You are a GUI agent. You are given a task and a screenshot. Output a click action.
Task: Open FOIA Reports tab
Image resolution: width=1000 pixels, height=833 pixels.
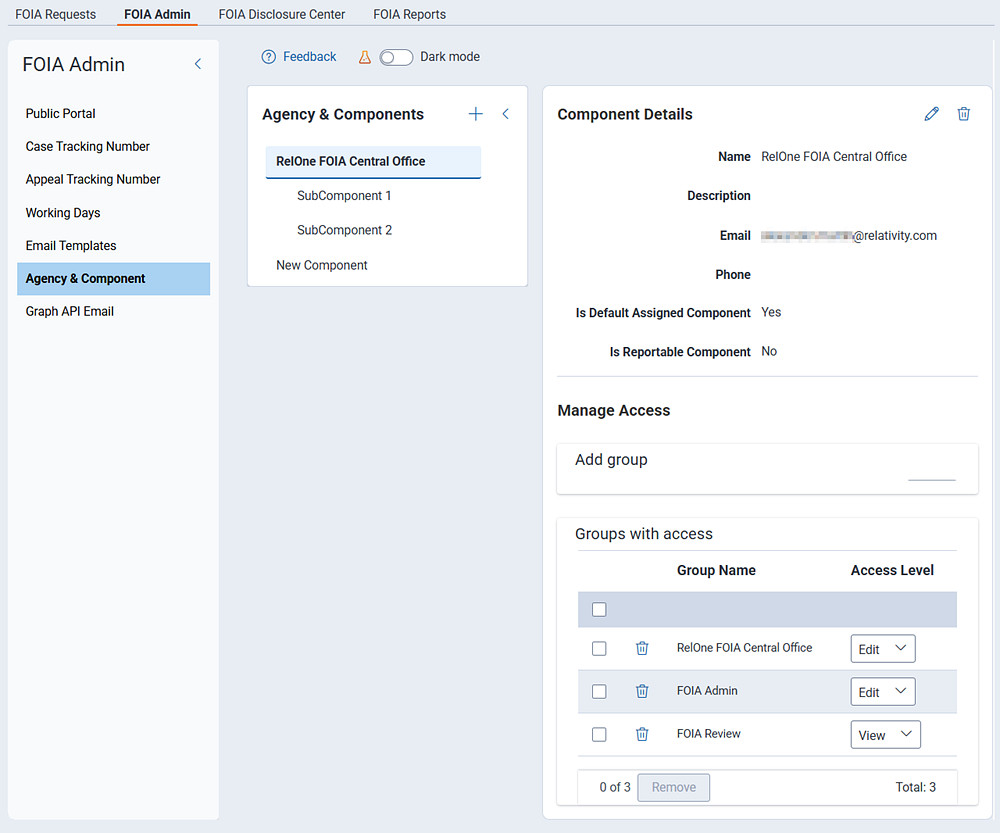409,14
